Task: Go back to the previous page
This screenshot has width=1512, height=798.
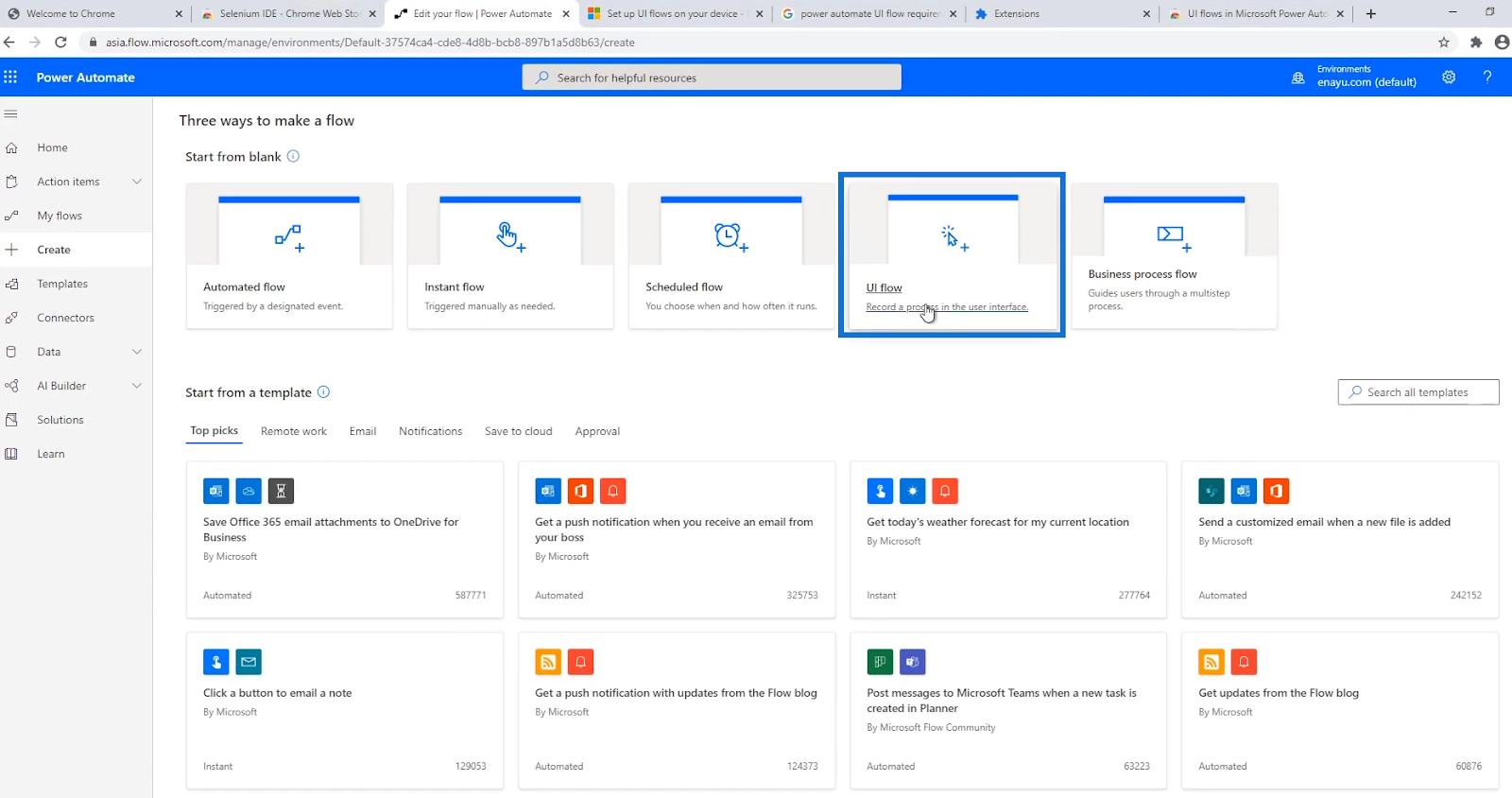Action: tap(9, 42)
